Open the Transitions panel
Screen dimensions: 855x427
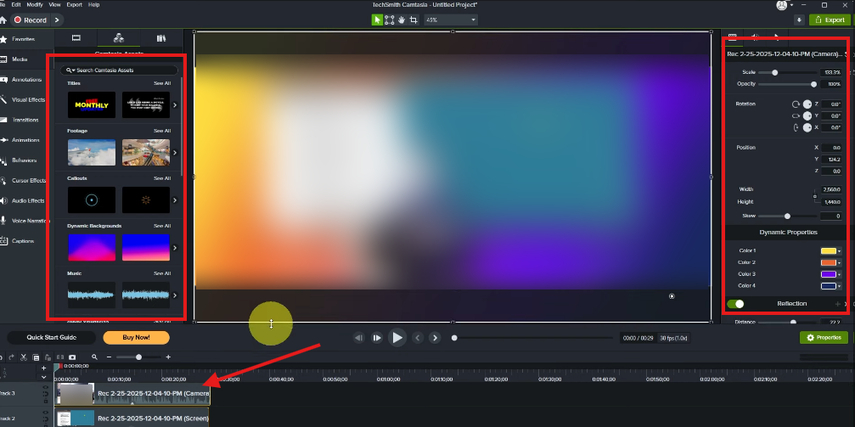coord(21,120)
